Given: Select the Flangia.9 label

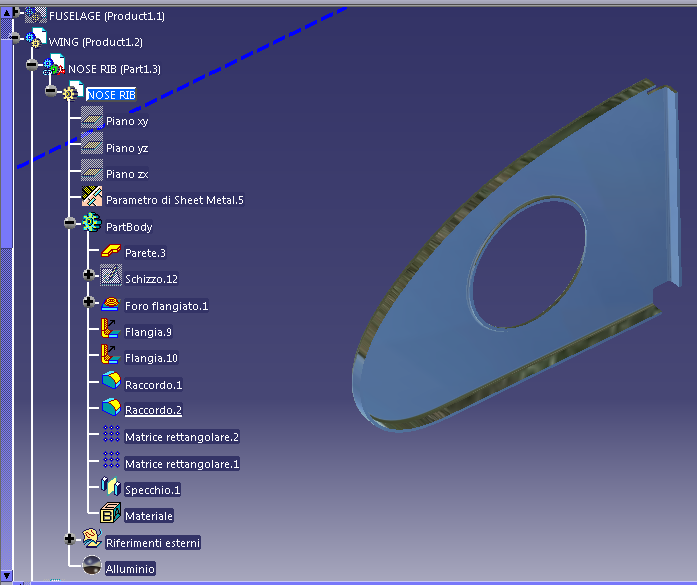Looking at the screenshot, I should [148, 332].
